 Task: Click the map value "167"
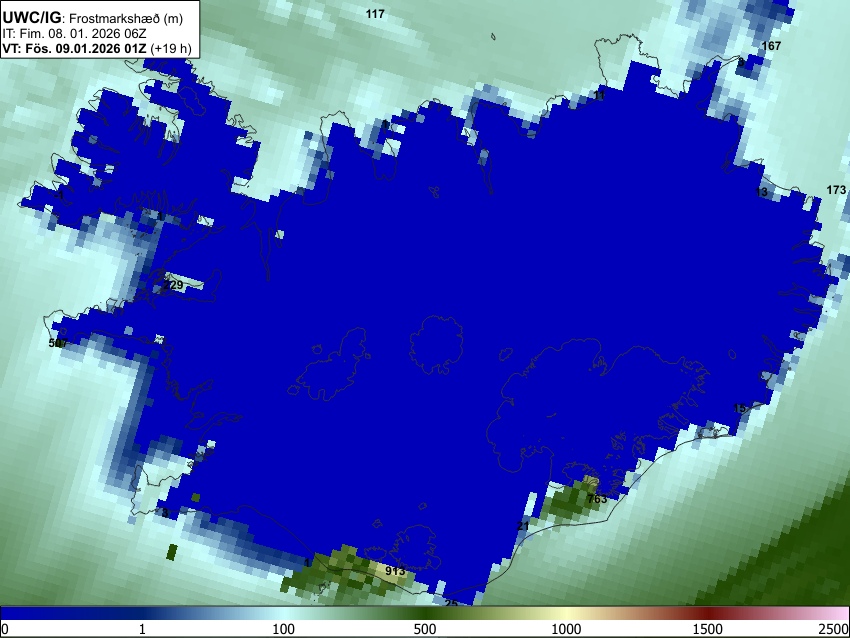771,46
